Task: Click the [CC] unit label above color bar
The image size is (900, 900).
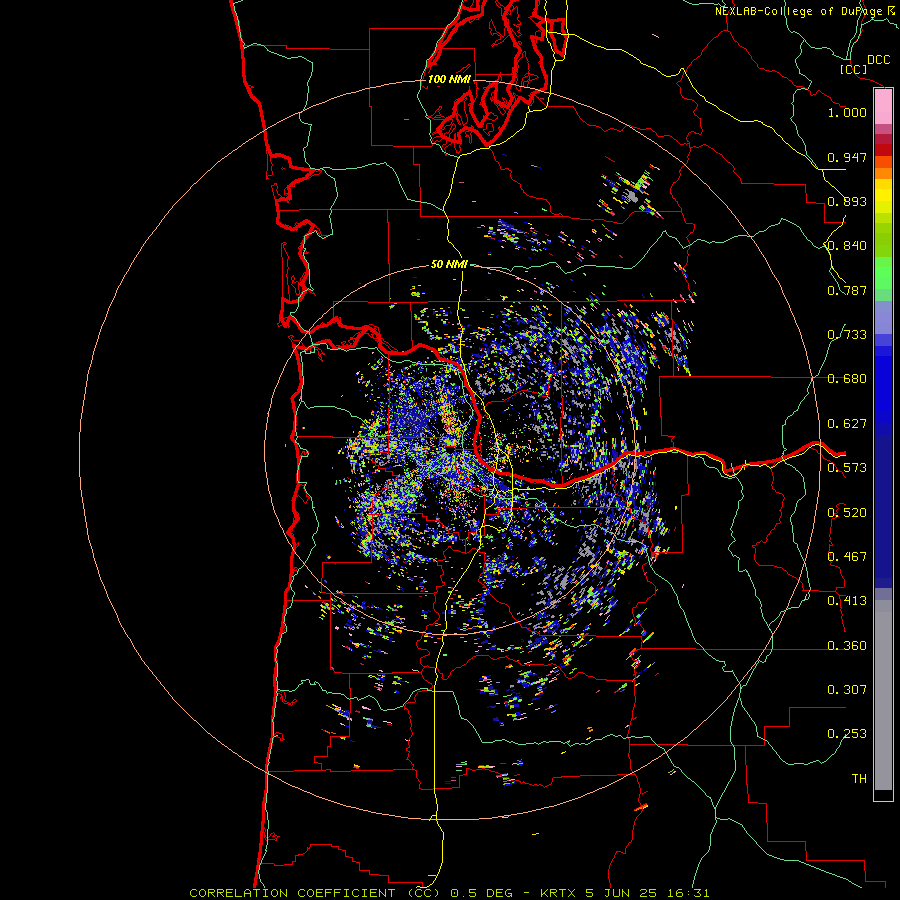Action: pos(853,69)
